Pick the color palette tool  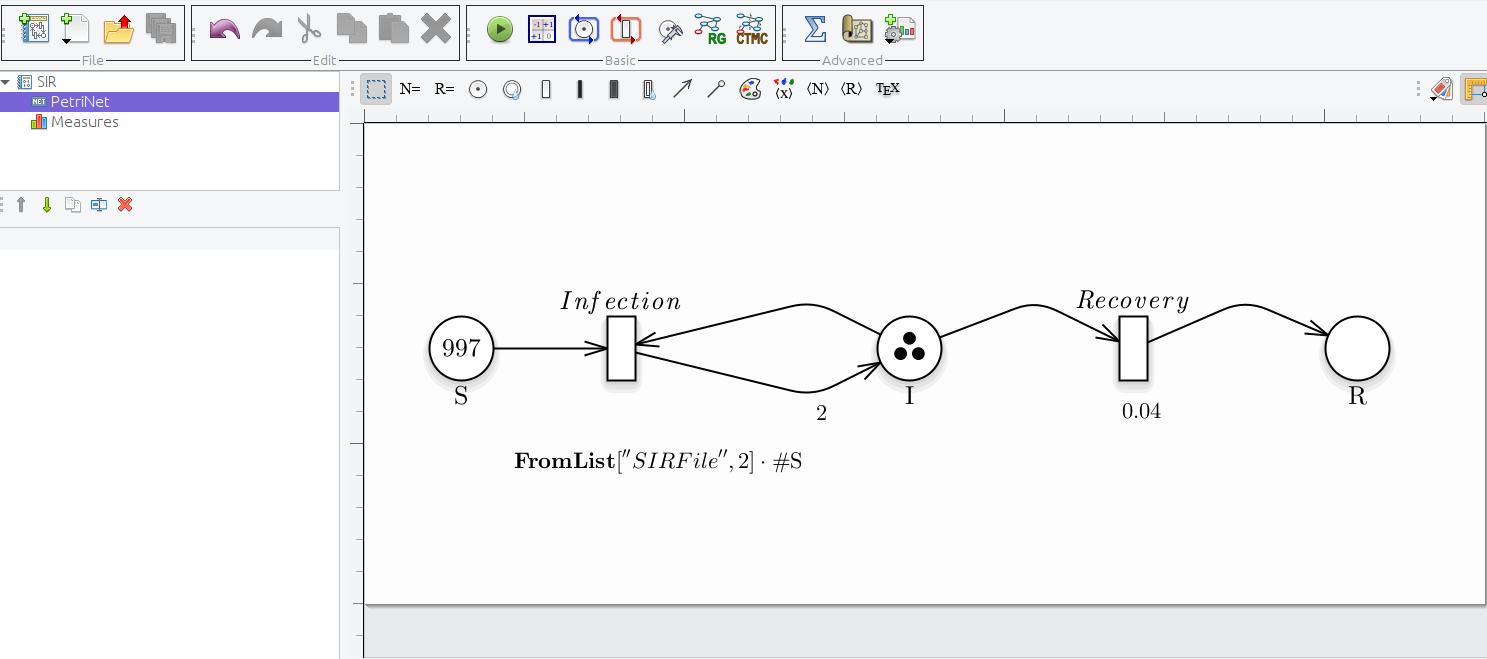(750, 89)
